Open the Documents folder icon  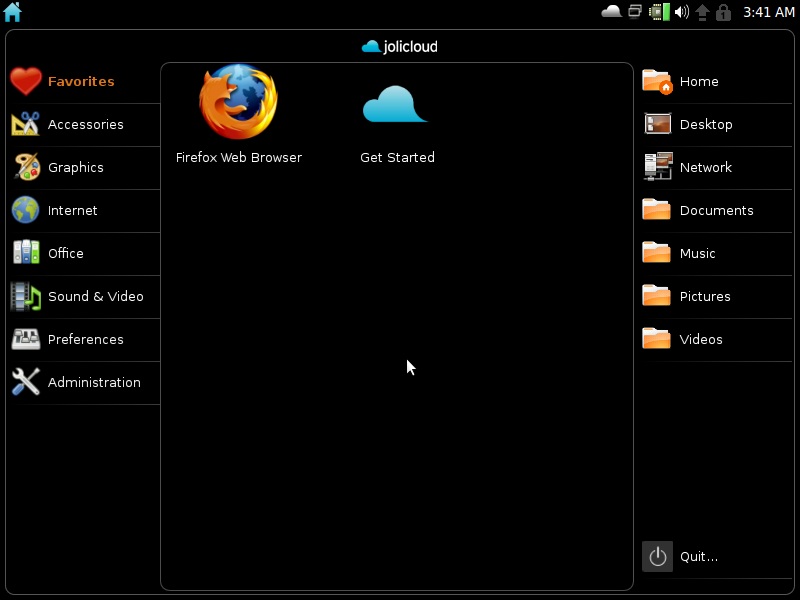pyautogui.click(x=656, y=209)
